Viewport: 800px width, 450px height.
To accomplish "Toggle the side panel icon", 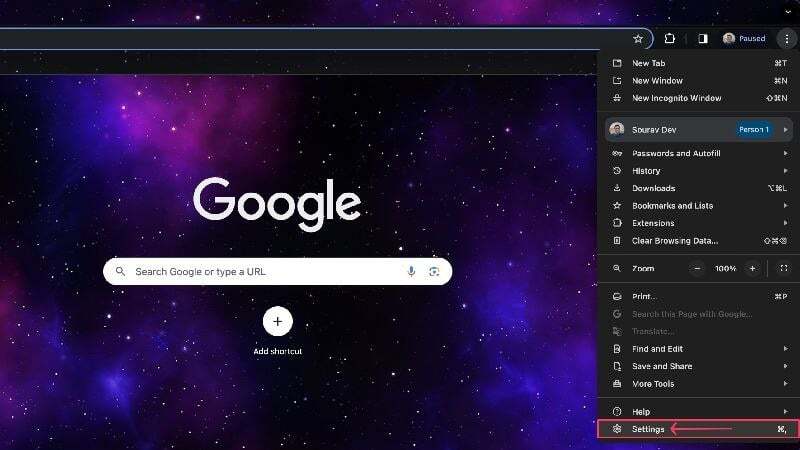I will [x=703, y=38].
